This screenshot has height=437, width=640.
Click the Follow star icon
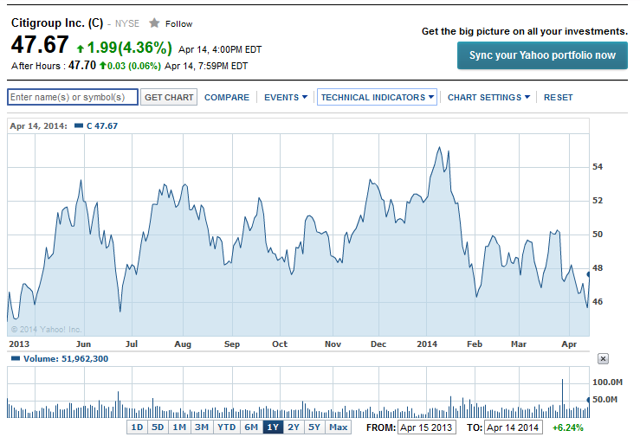(x=154, y=23)
